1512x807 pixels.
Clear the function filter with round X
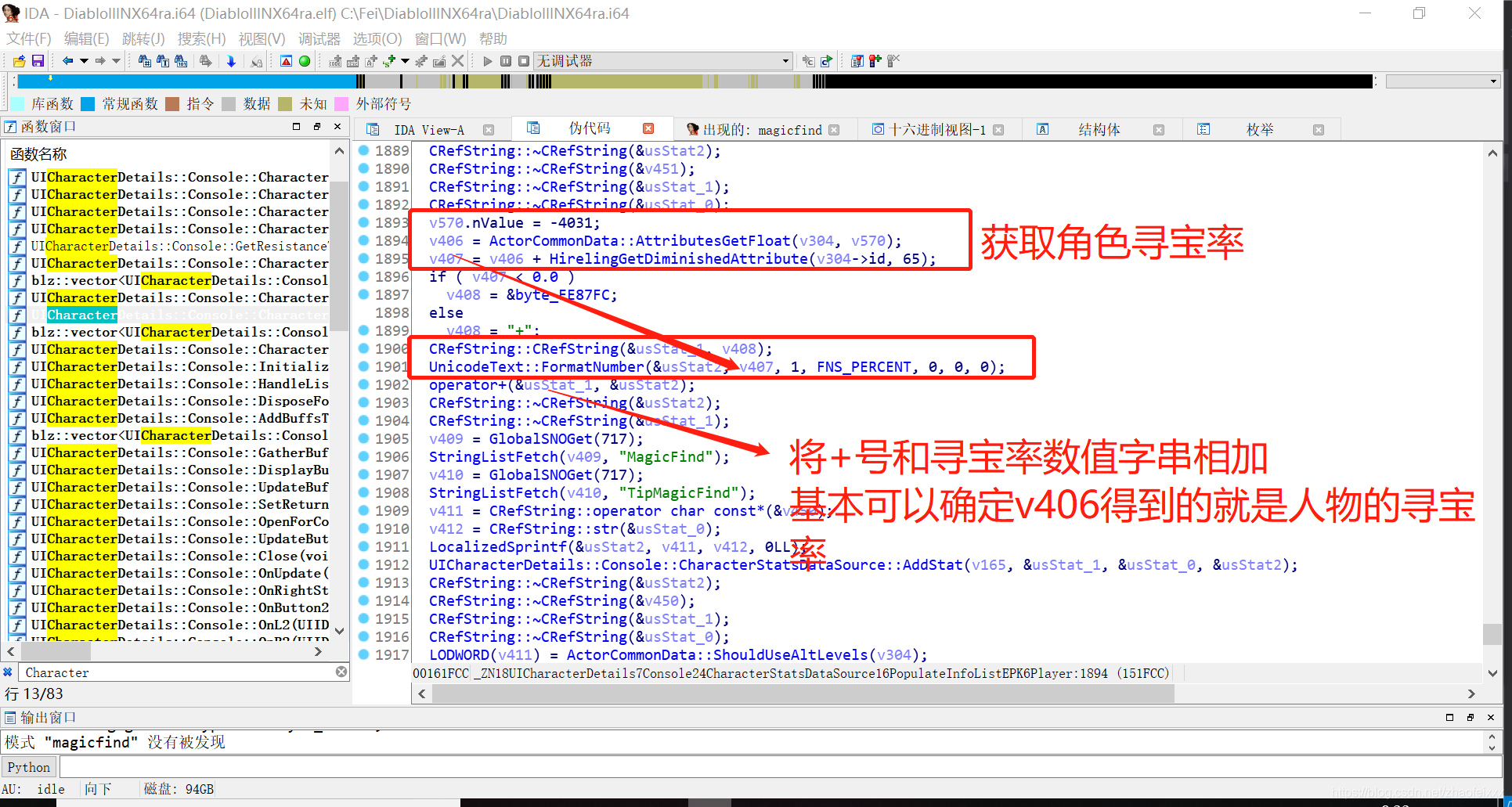(x=341, y=672)
